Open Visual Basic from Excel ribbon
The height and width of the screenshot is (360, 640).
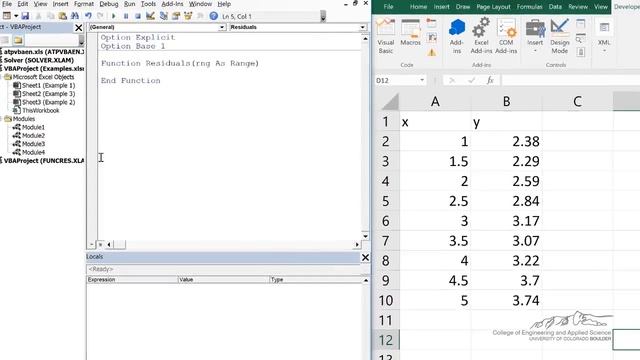click(x=385, y=36)
